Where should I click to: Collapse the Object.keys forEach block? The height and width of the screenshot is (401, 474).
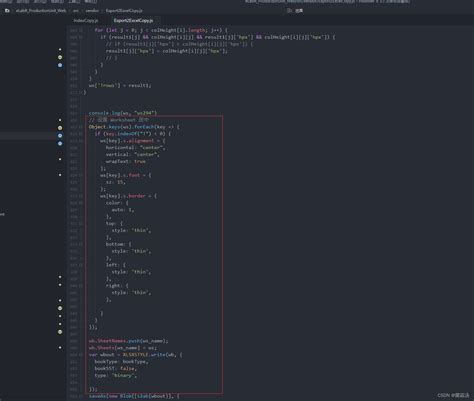pyautogui.click(x=81, y=127)
